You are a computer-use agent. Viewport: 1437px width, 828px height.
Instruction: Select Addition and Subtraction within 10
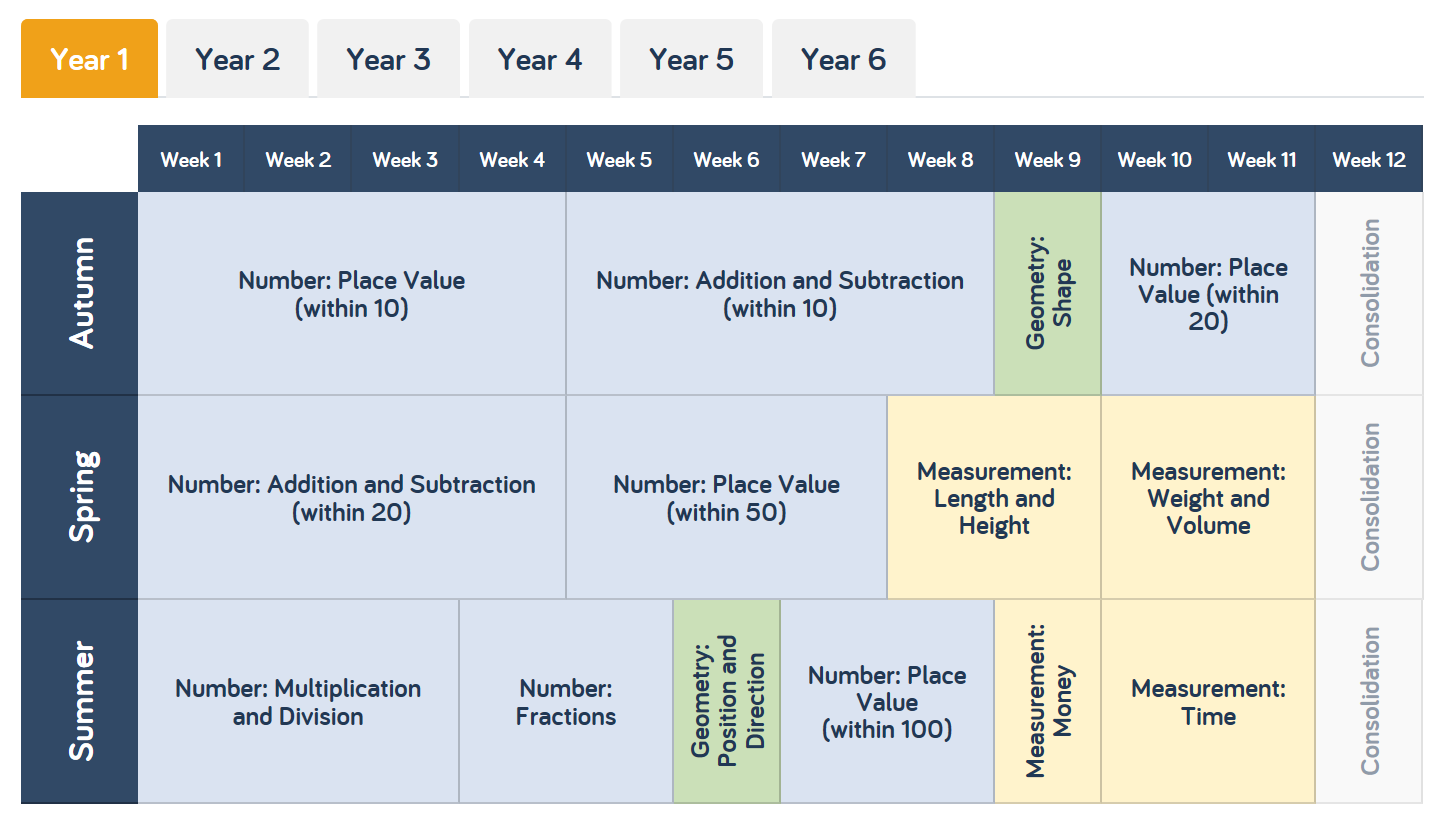tap(779, 294)
